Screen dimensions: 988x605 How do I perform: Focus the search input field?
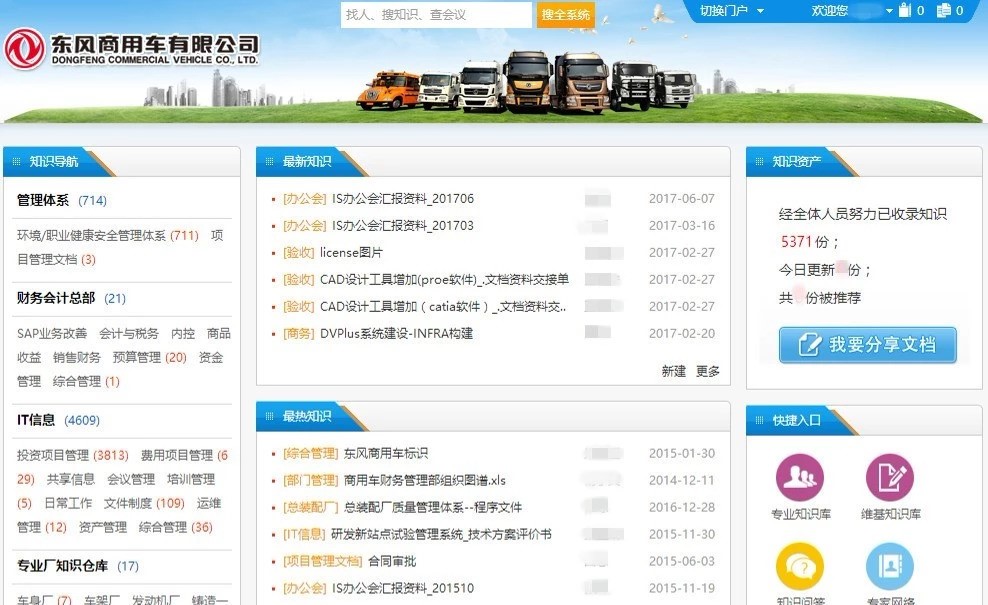coord(436,15)
